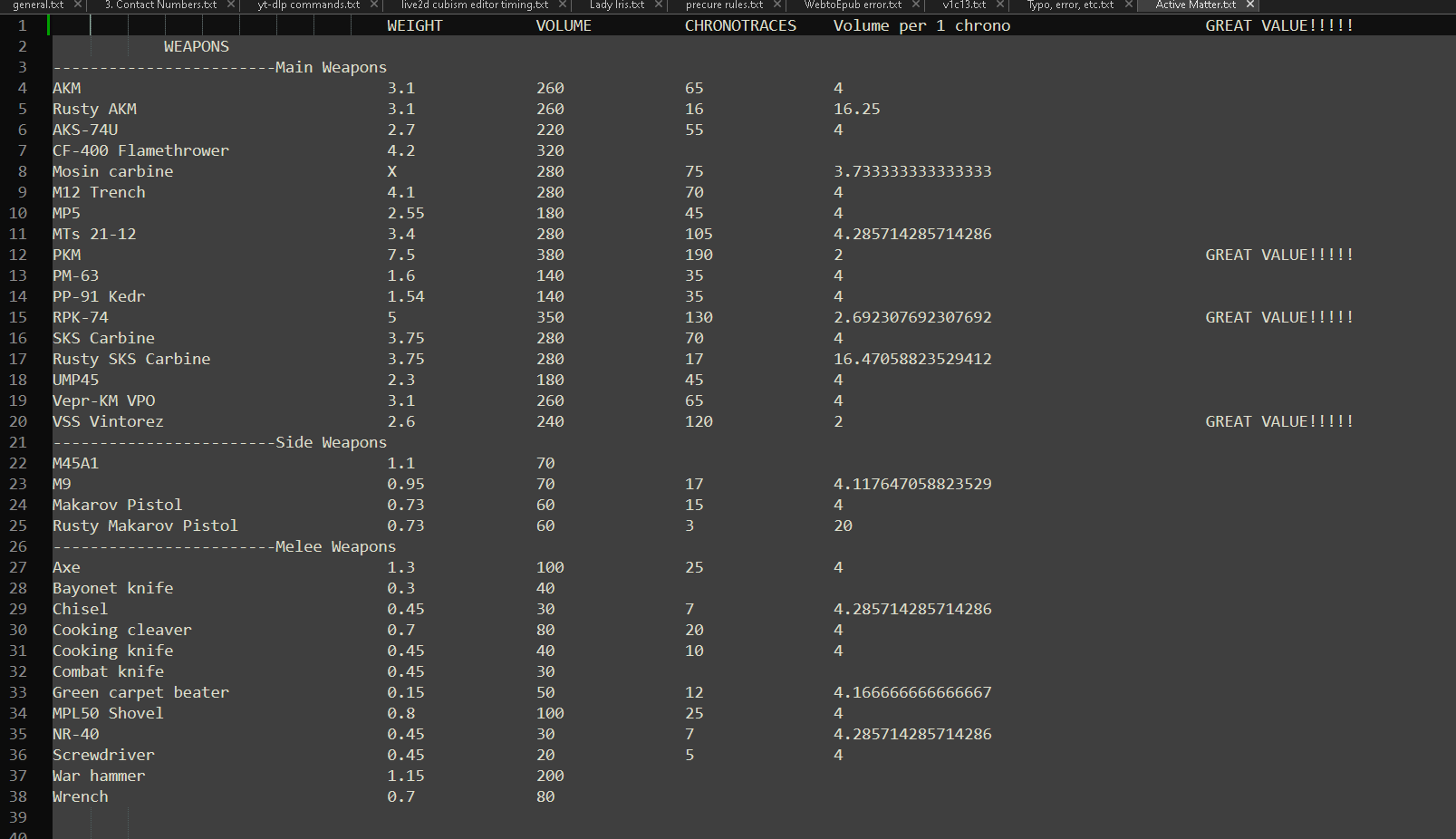Click the 'Cooking cleaver' entry
Screen dimensions: 1456x839
(122, 630)
